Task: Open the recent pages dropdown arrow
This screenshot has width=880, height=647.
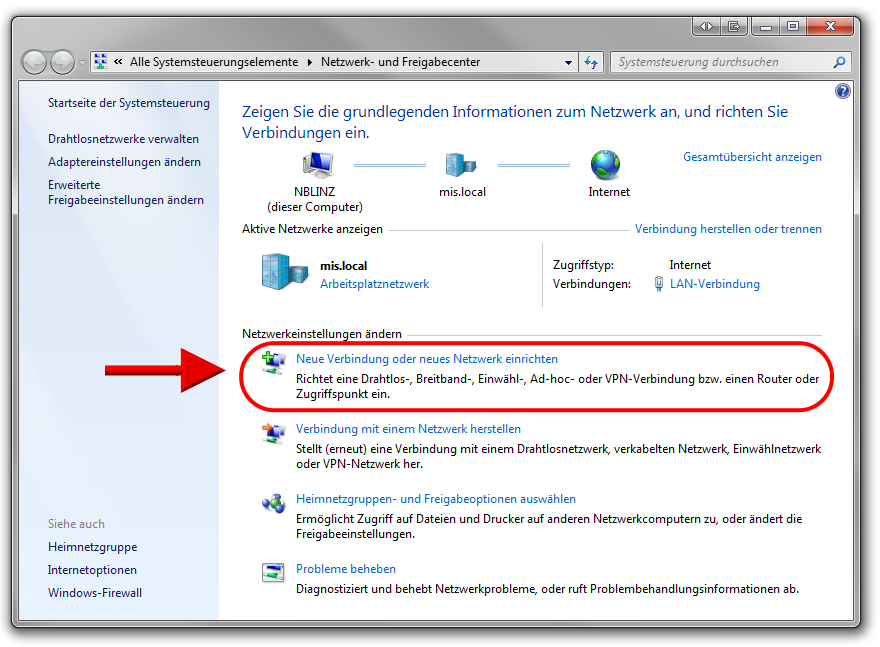Action: coord(82,62)
